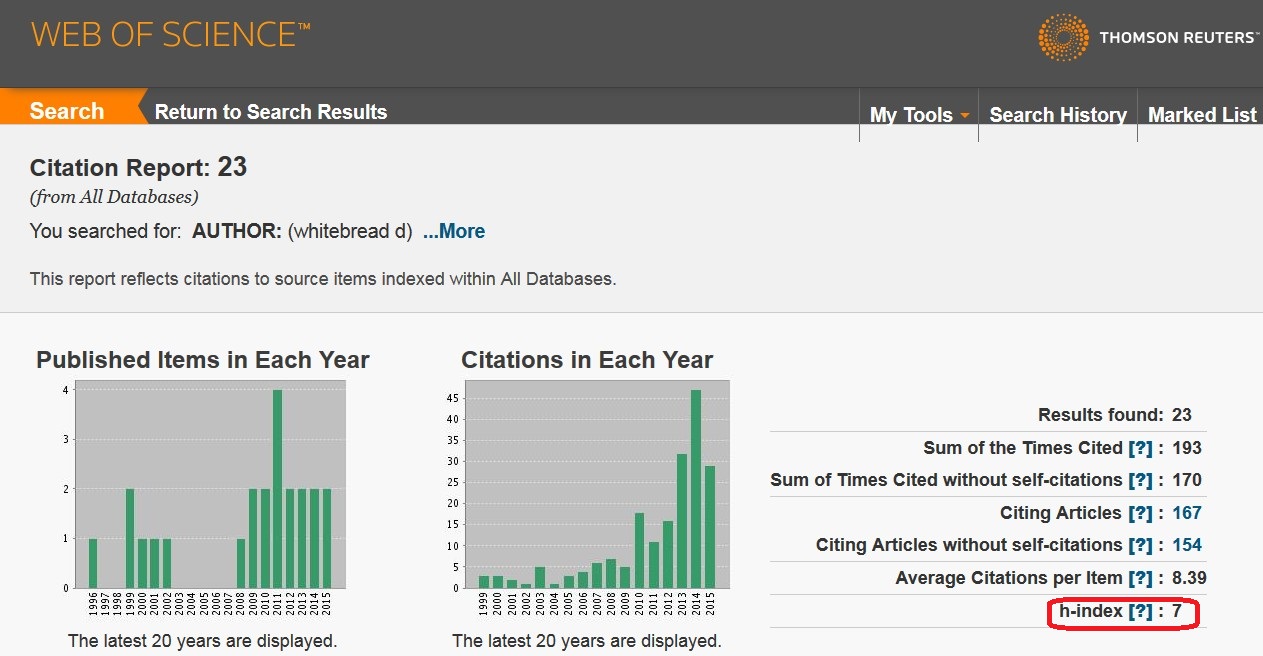Click the 2008 bar in Published Items chart
Viewport: 1263px width, 656px height.
[x=241, y=563]
